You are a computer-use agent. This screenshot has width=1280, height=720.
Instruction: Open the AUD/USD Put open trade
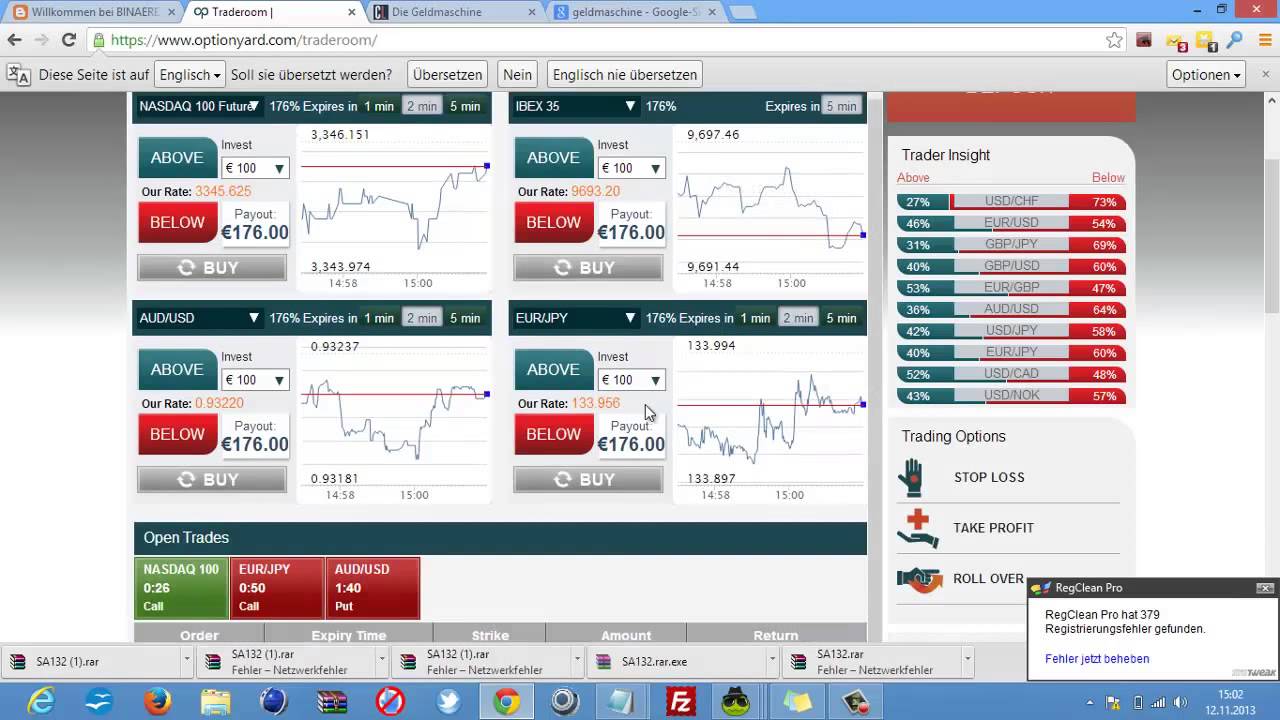coord(373,588)
